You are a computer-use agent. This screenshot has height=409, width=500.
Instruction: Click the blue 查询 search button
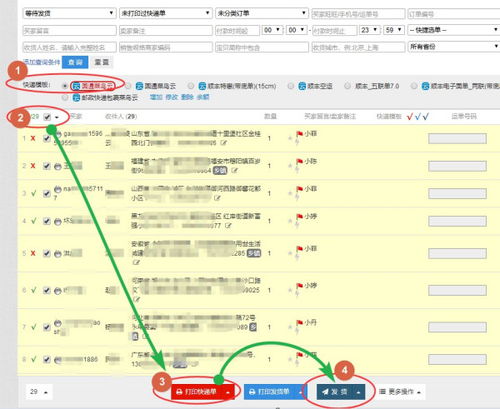pyautogui.click(x=75, y=62)
